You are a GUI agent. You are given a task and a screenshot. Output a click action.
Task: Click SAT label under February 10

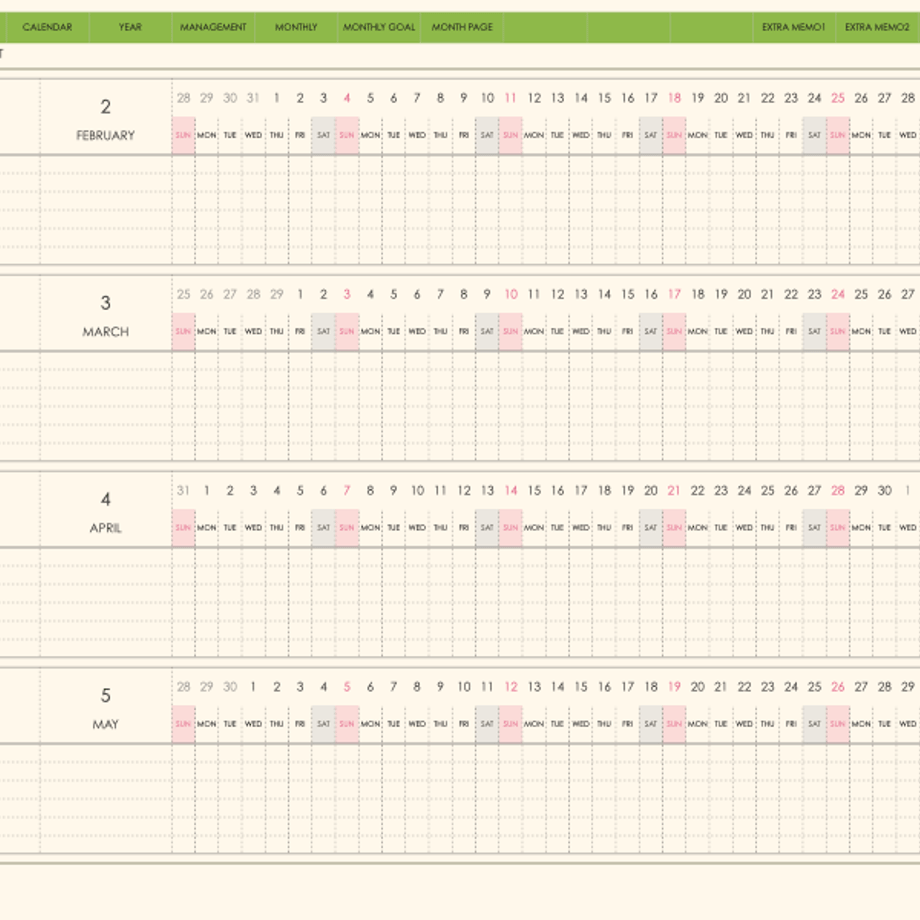487,136
